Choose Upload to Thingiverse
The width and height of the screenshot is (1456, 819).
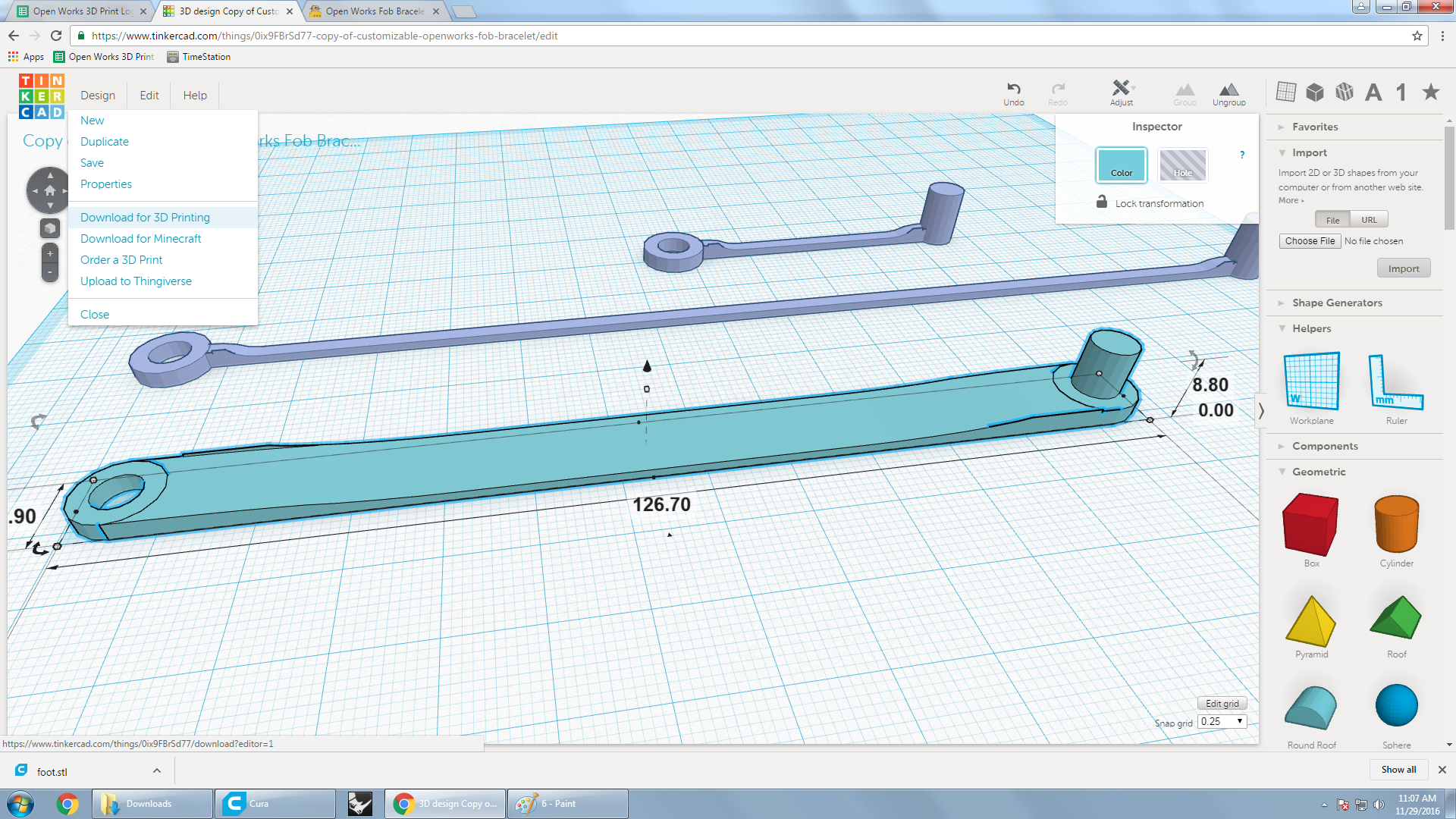tap(163, 281)
